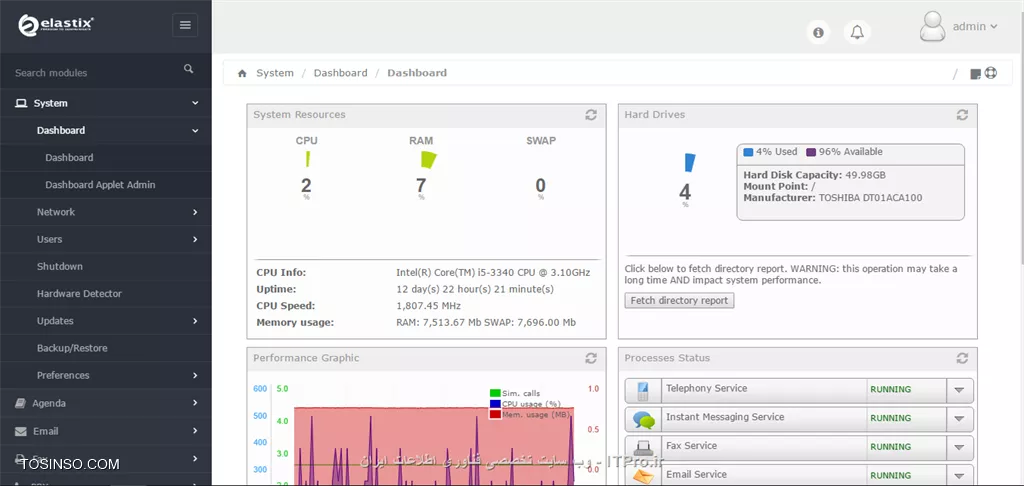
Task: Open the info icon in top bar
Action: pyautogui.click(x=818, y=32)
